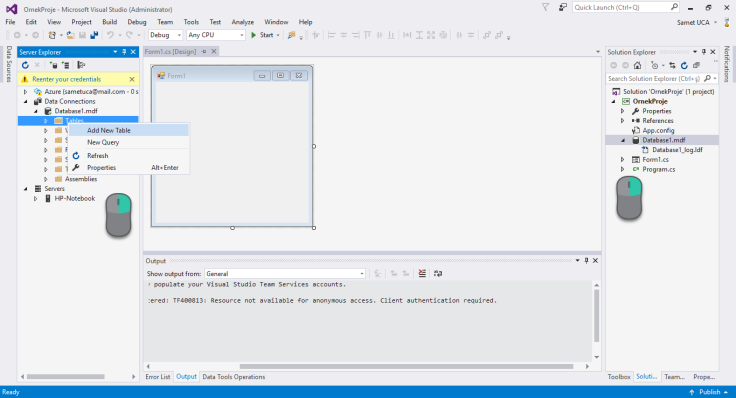The image size is (736, 398).
Task: Pin the Solution Explorer panel
Action: point(704,52)
